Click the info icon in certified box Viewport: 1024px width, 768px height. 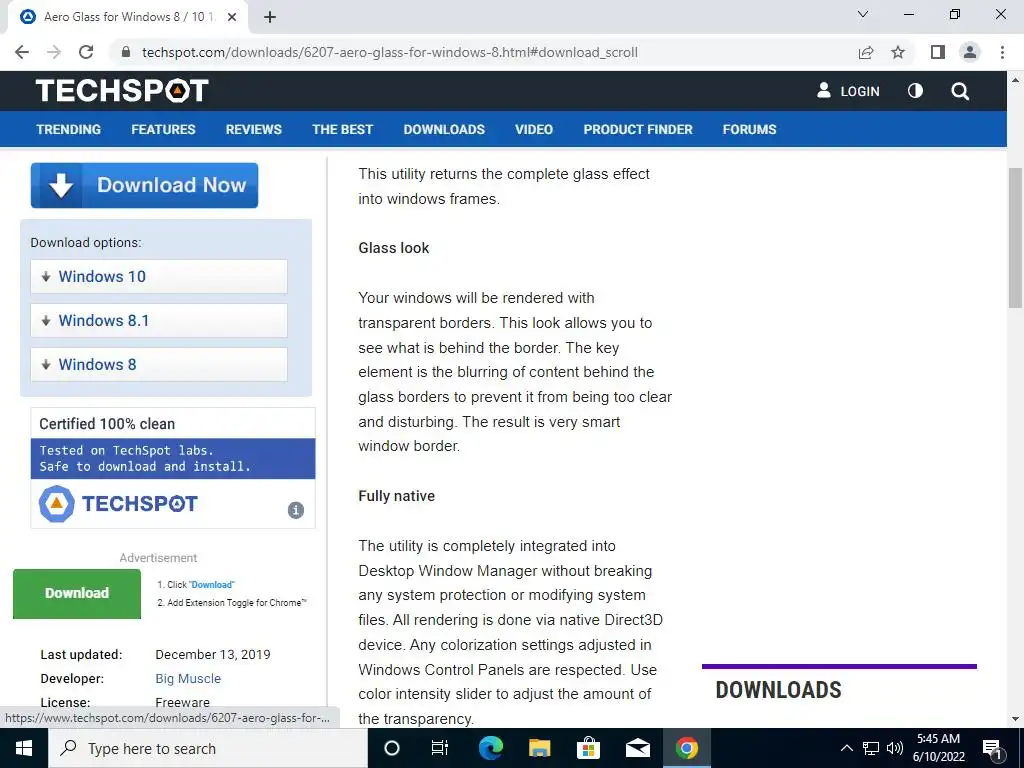click(x=296, y=510)
